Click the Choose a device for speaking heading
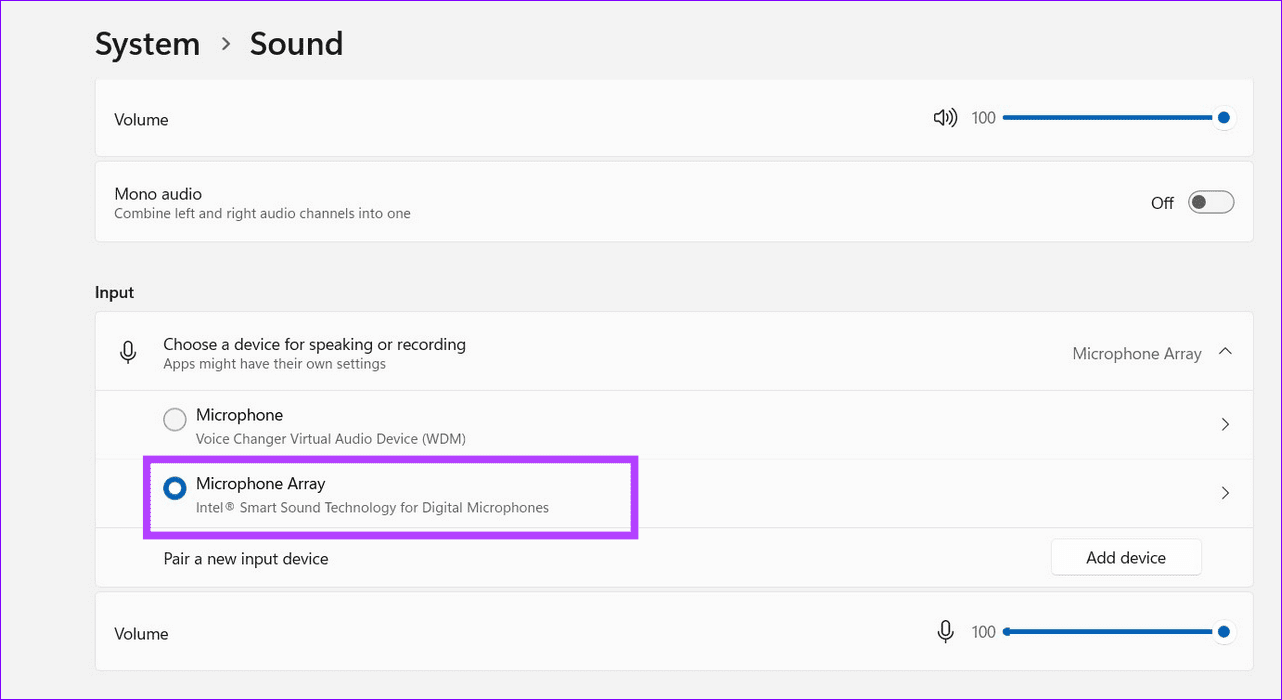This screenshot has width=1282, height=700. (x=314, y=344)
